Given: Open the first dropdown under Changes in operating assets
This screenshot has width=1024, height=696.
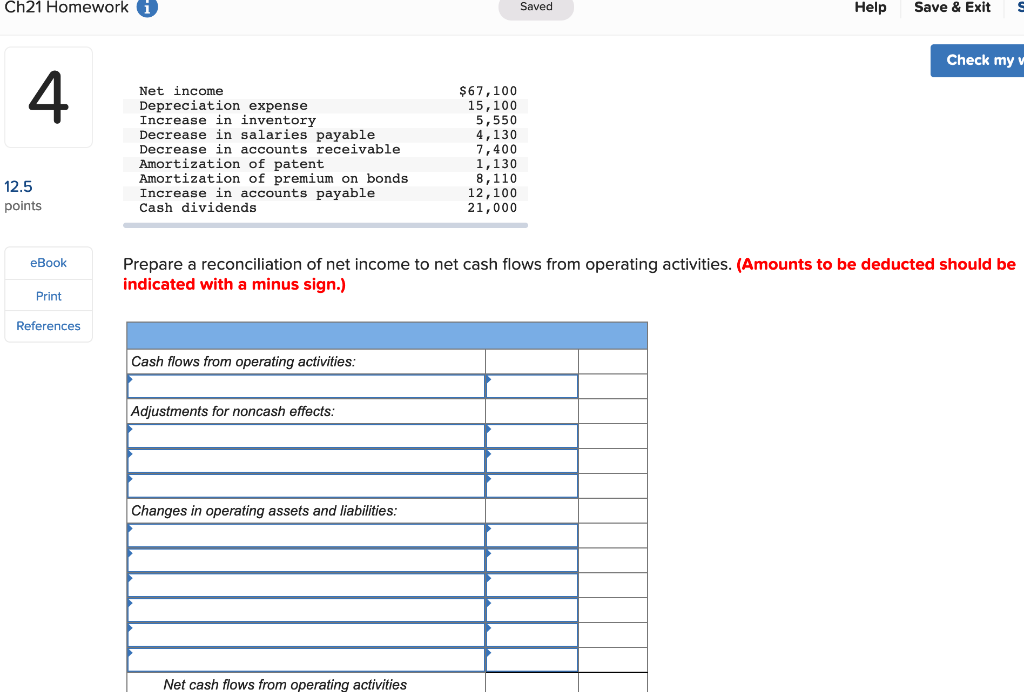Looking at the screenshot, I should 306,535.
